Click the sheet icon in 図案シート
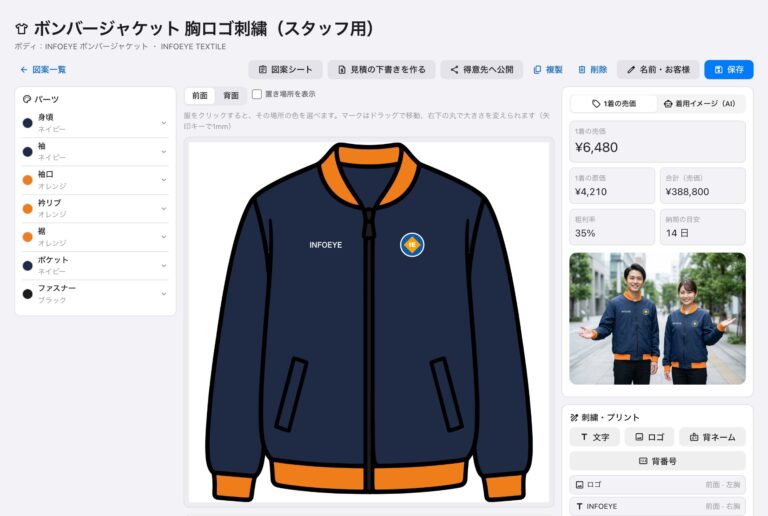 click(x=263, y=70)
